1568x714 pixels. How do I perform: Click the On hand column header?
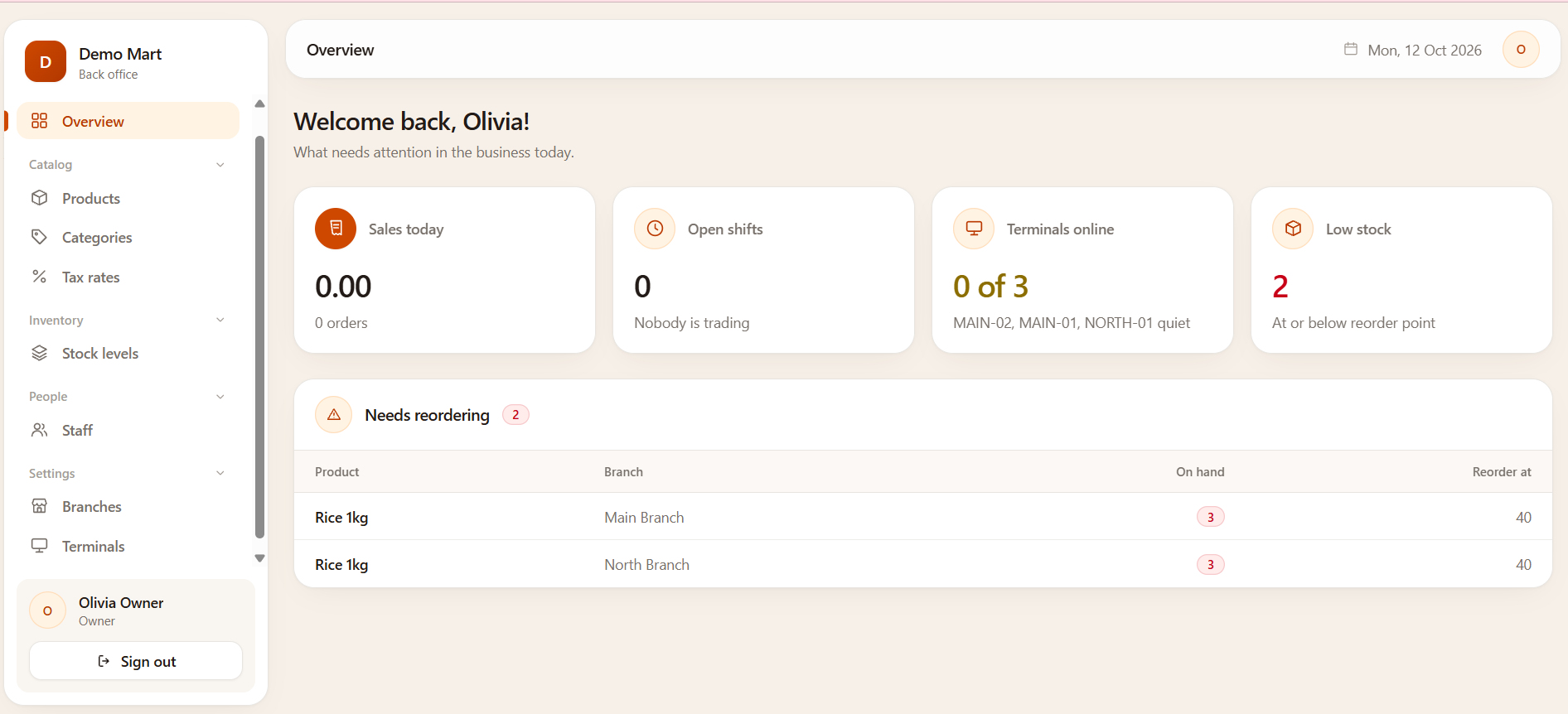coord(1200,471)
